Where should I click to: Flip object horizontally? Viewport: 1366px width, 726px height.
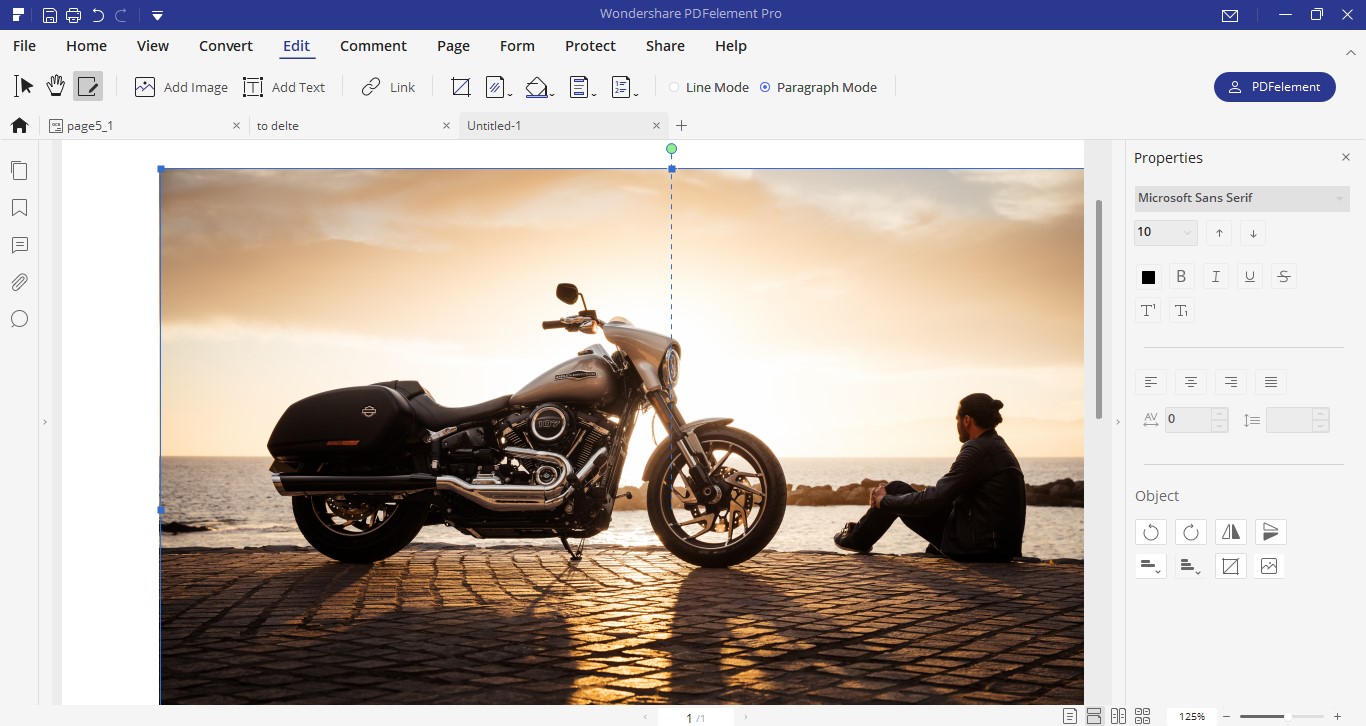(1231, 532)
